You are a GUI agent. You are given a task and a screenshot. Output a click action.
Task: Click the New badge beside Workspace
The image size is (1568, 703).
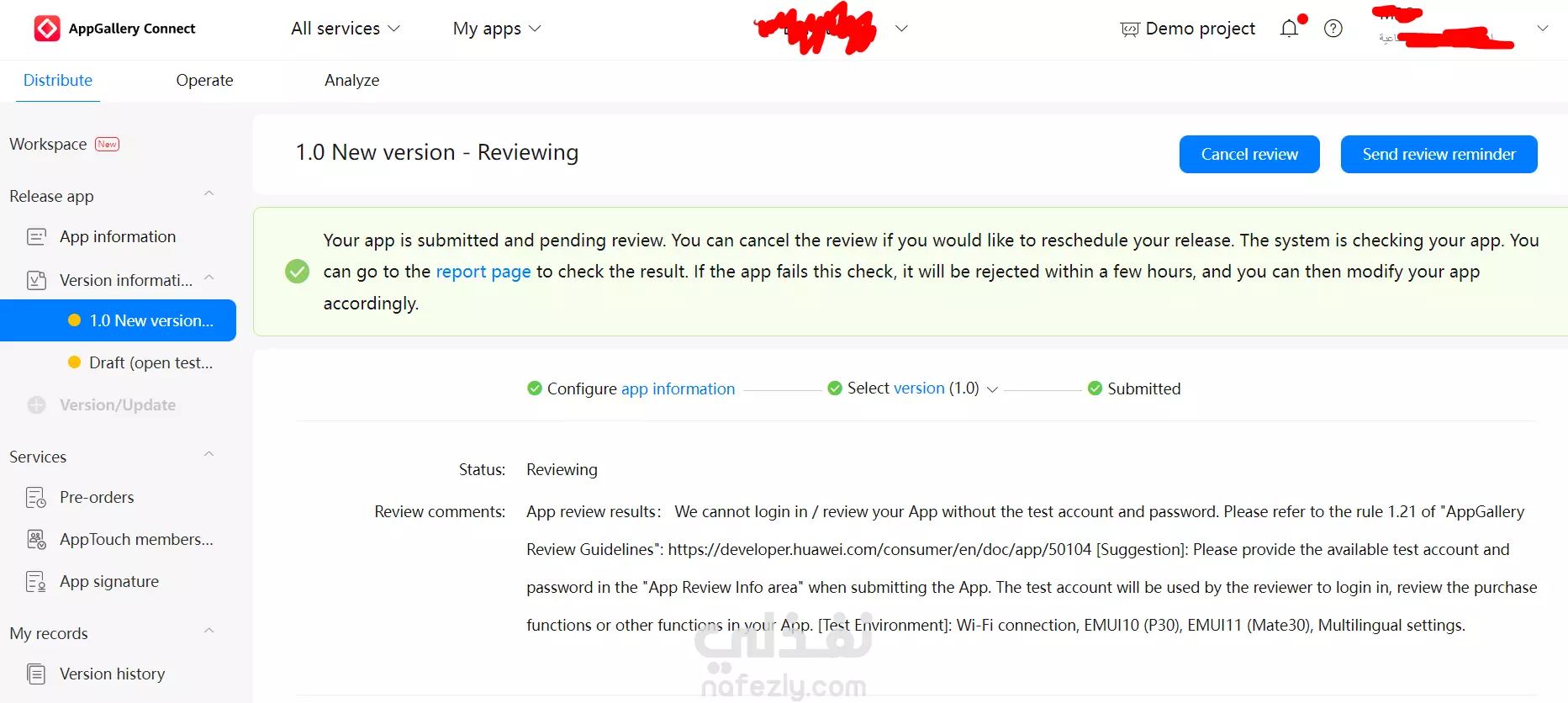108,144
